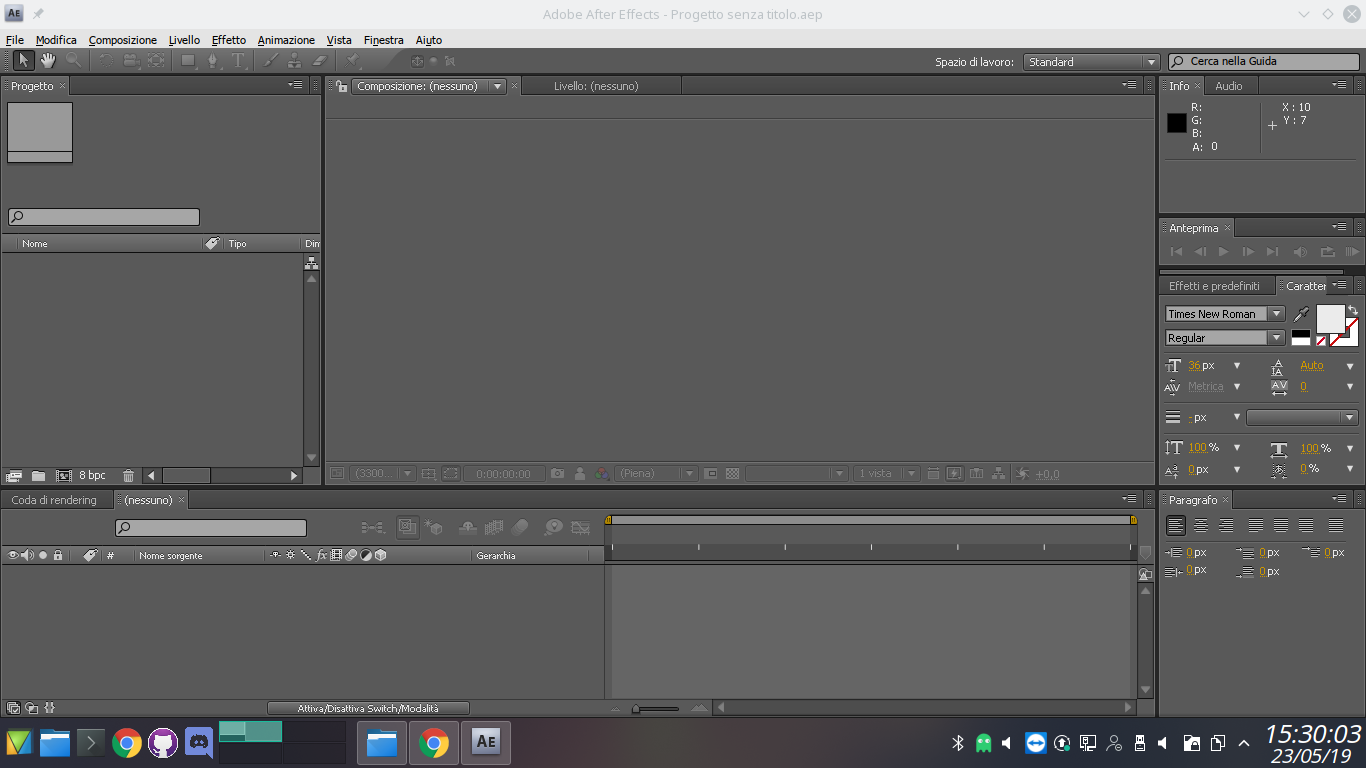Switch to the Coda di rendering tab
The width and height of the screenshot is (1366, 768).
click(54, 500)
